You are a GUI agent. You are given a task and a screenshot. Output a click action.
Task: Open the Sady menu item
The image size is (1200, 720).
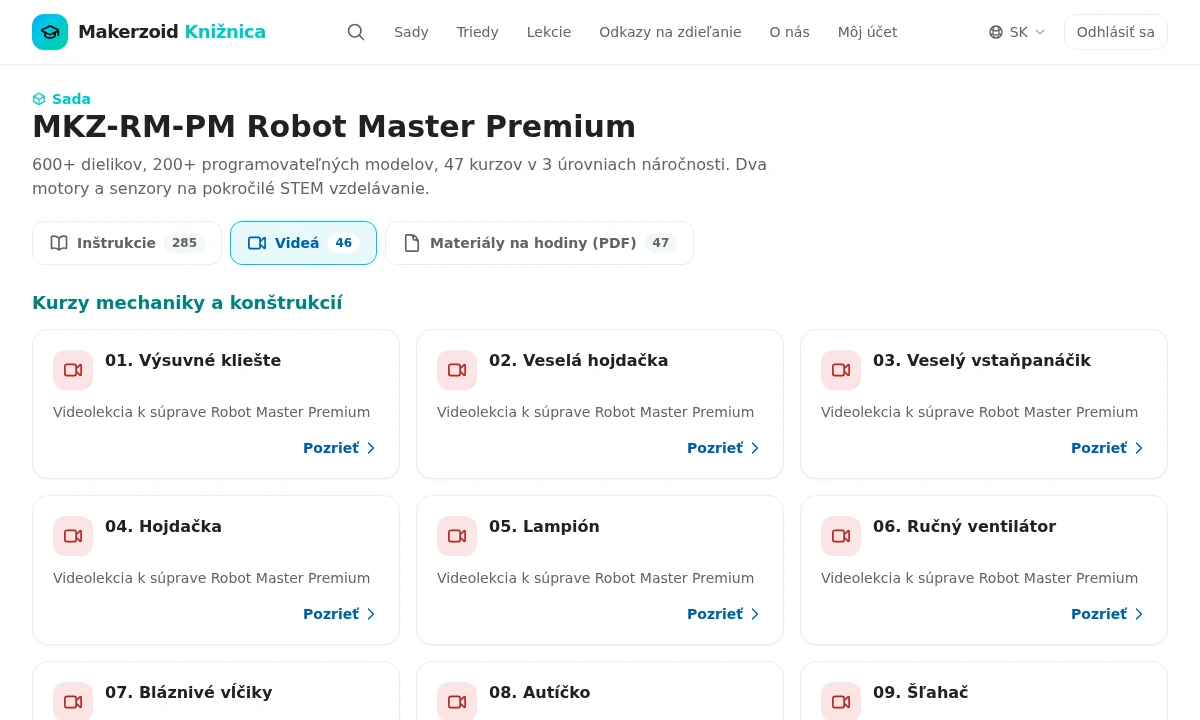(411, 32)
